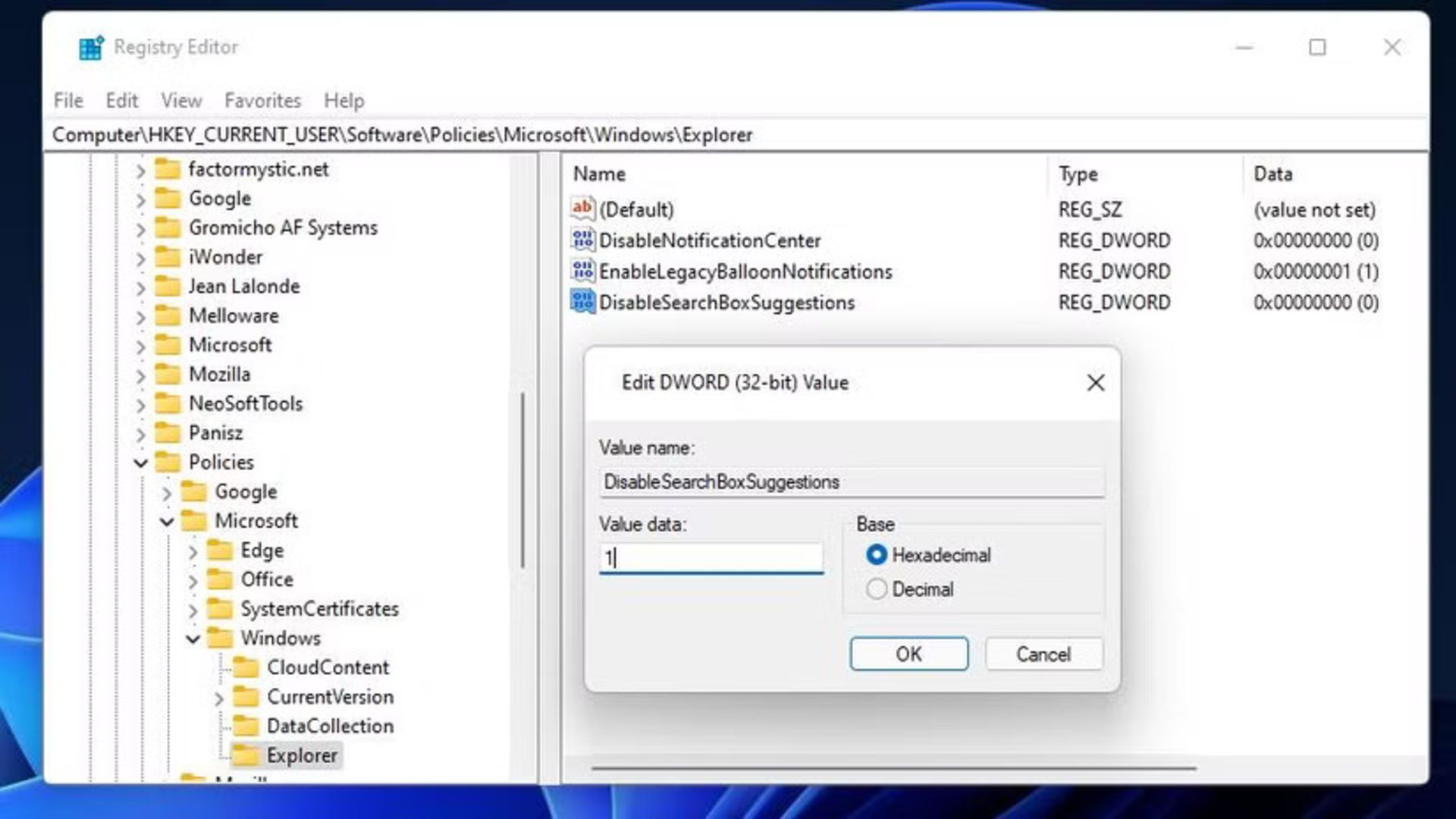Select the Decimal base radio button

[876, 589]
